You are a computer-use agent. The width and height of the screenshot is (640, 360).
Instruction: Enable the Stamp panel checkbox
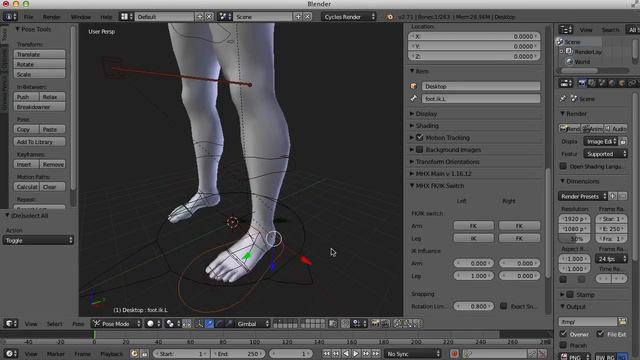coord(570,294)
